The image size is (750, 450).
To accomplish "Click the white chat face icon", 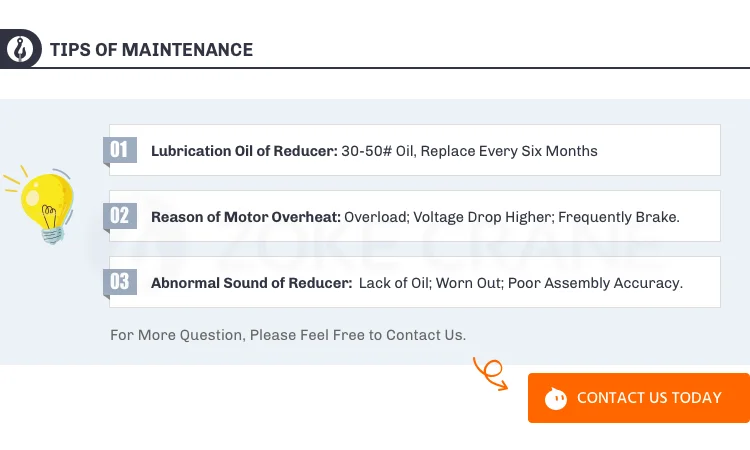I will point(556,398).
